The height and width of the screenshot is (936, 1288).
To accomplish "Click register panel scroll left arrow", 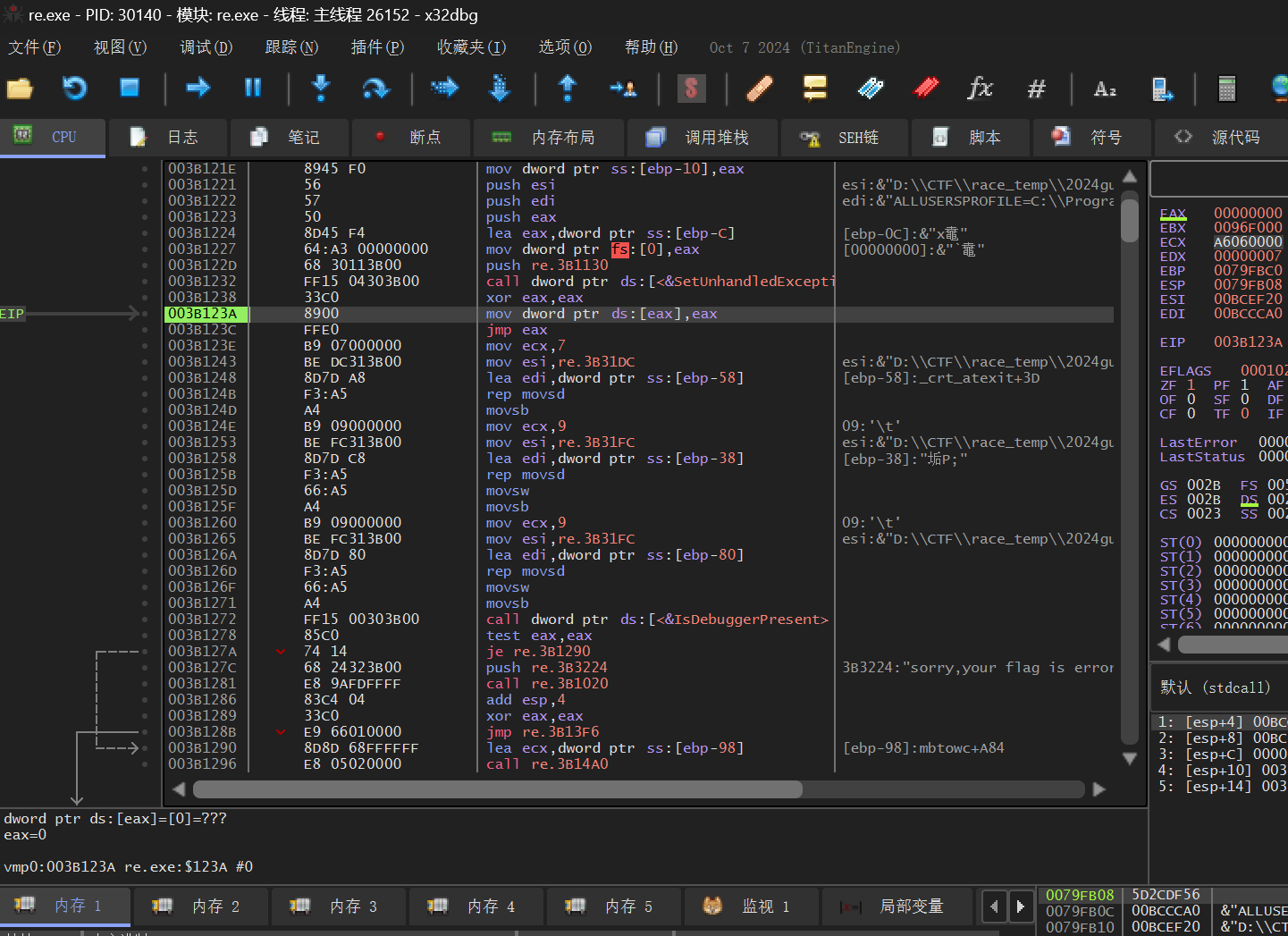I will point(1164,644).
